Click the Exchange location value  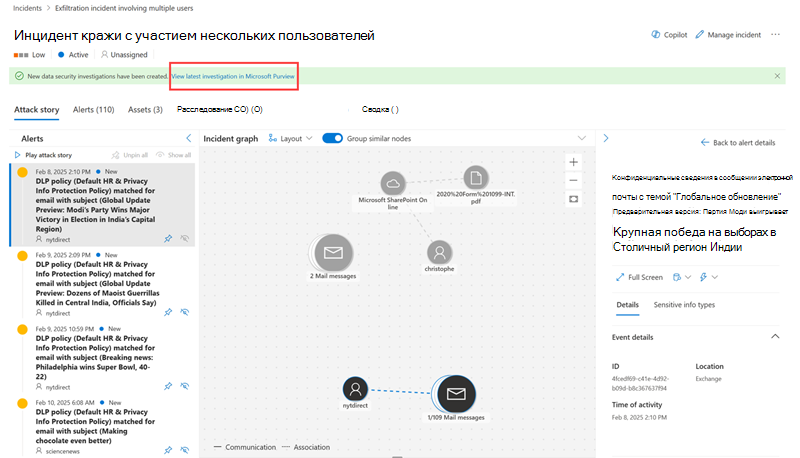coord(708,379)
